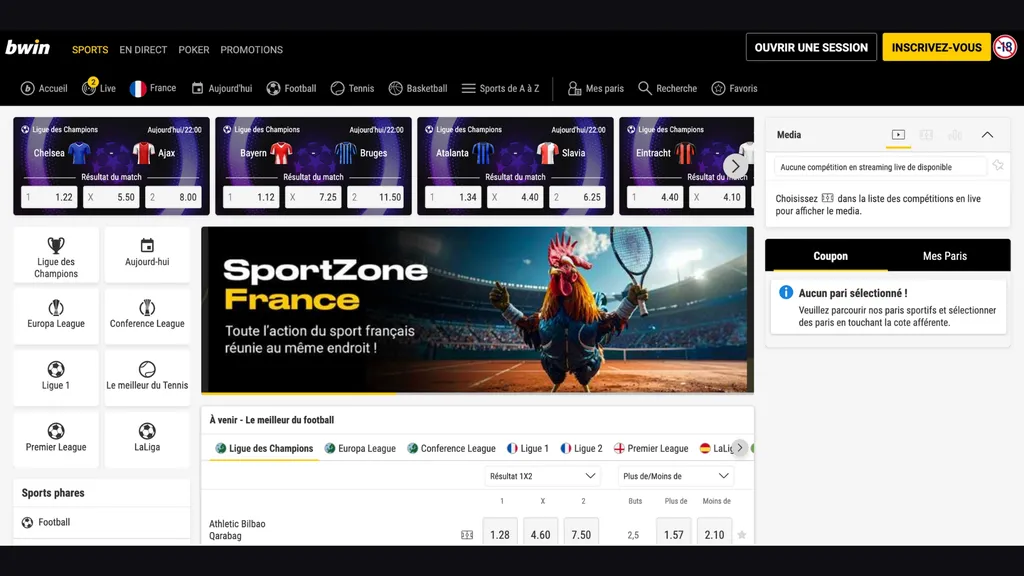
Task: Select the Football icon in the navigation bar
Action: [271, 88]
